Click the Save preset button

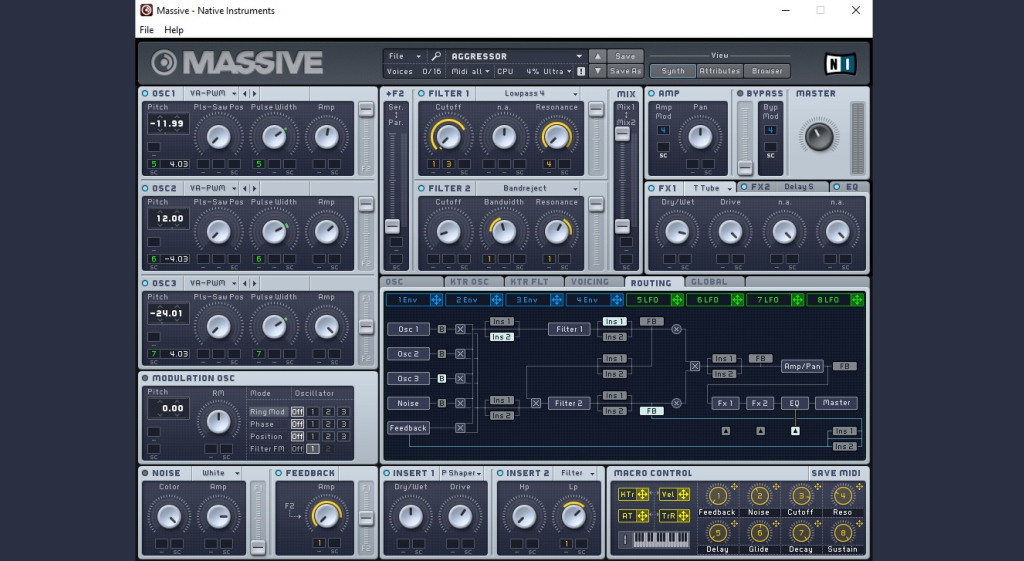click(x=625, y=56)
